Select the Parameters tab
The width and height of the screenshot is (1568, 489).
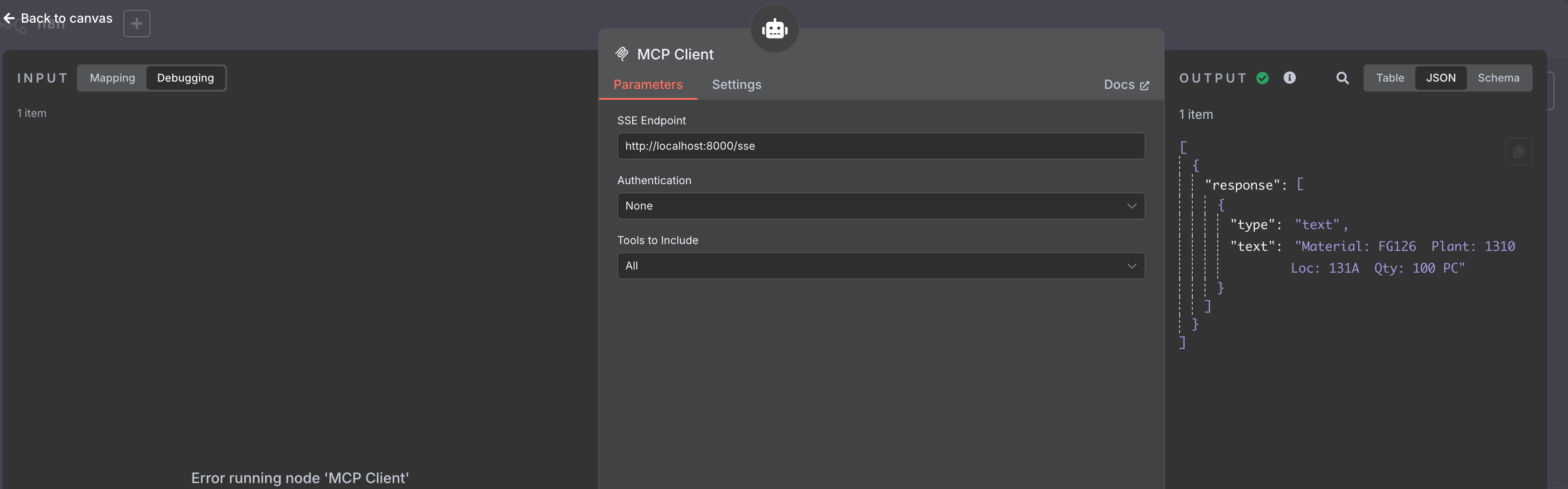648,85
